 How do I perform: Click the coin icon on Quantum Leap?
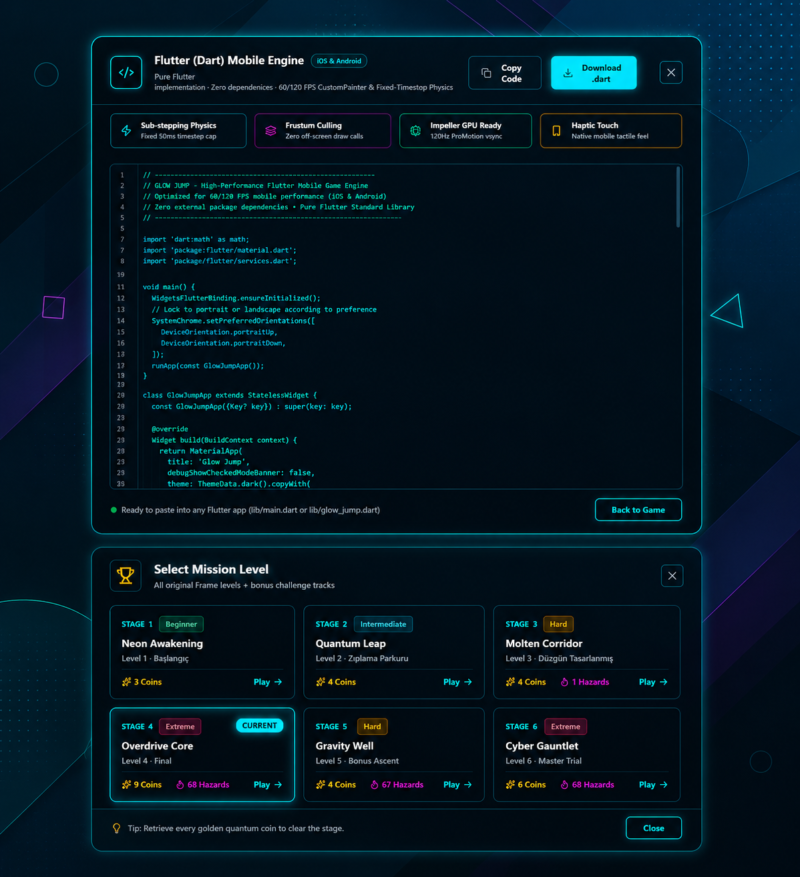[x=321, y=682]
